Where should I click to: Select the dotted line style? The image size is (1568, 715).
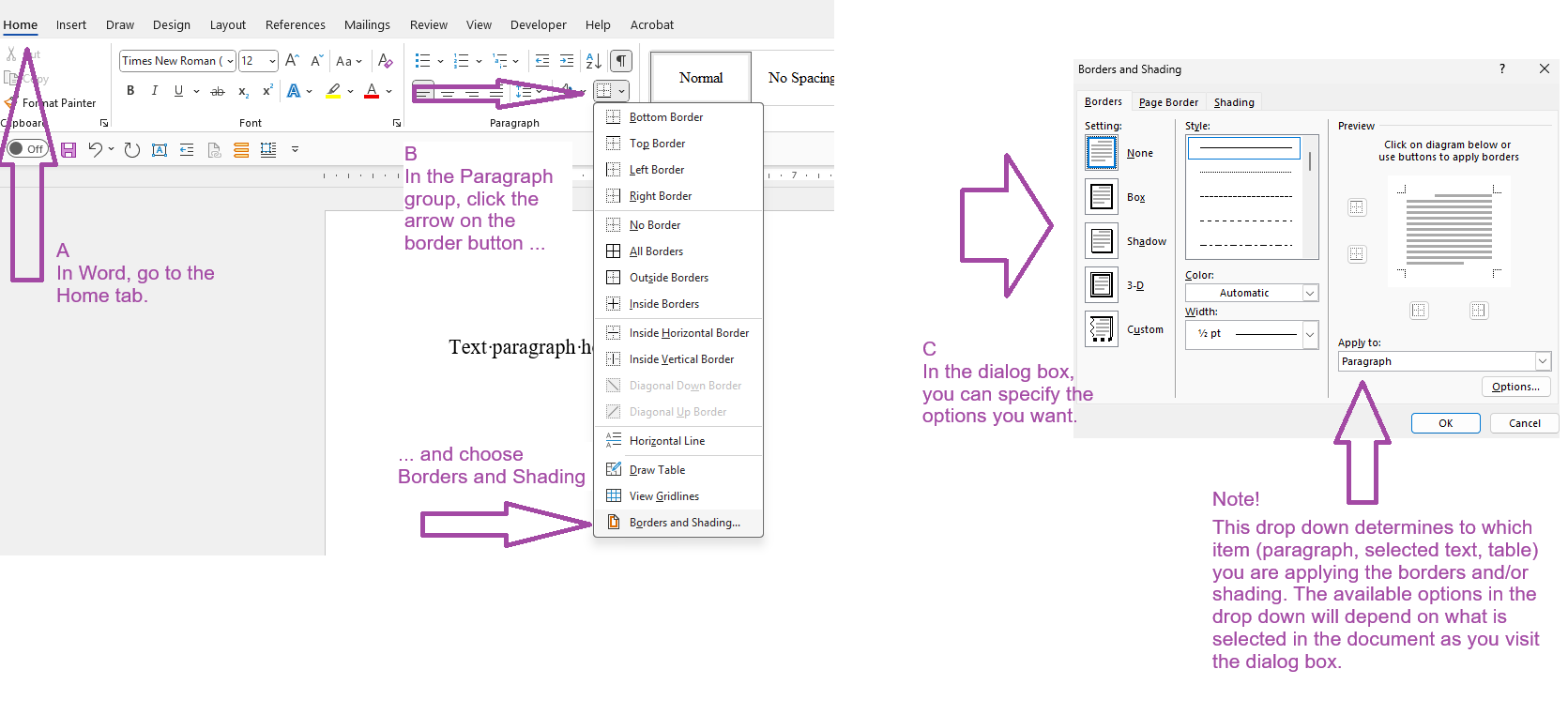(1245, 172)
